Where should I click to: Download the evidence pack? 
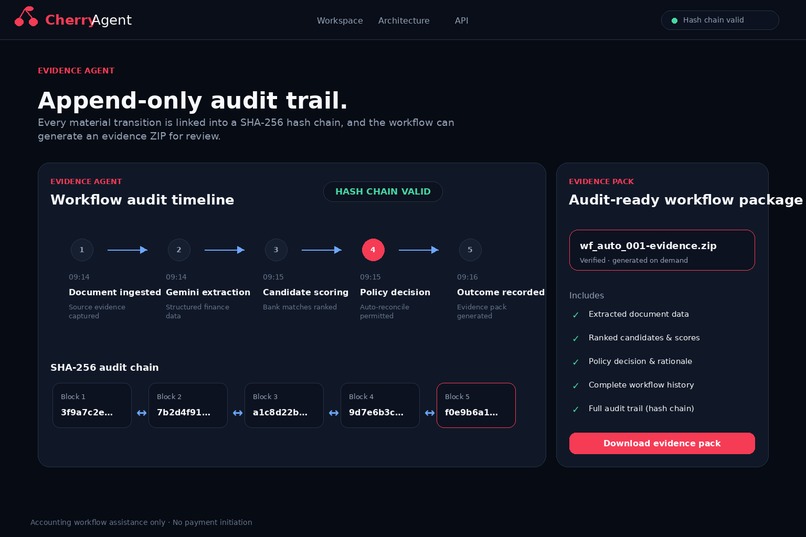(x=662, y=443)
